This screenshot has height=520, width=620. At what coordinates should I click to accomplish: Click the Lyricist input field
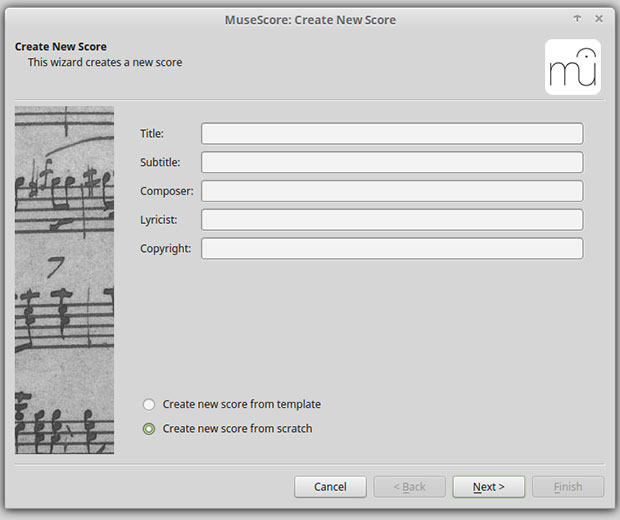[x=392, y=220]
